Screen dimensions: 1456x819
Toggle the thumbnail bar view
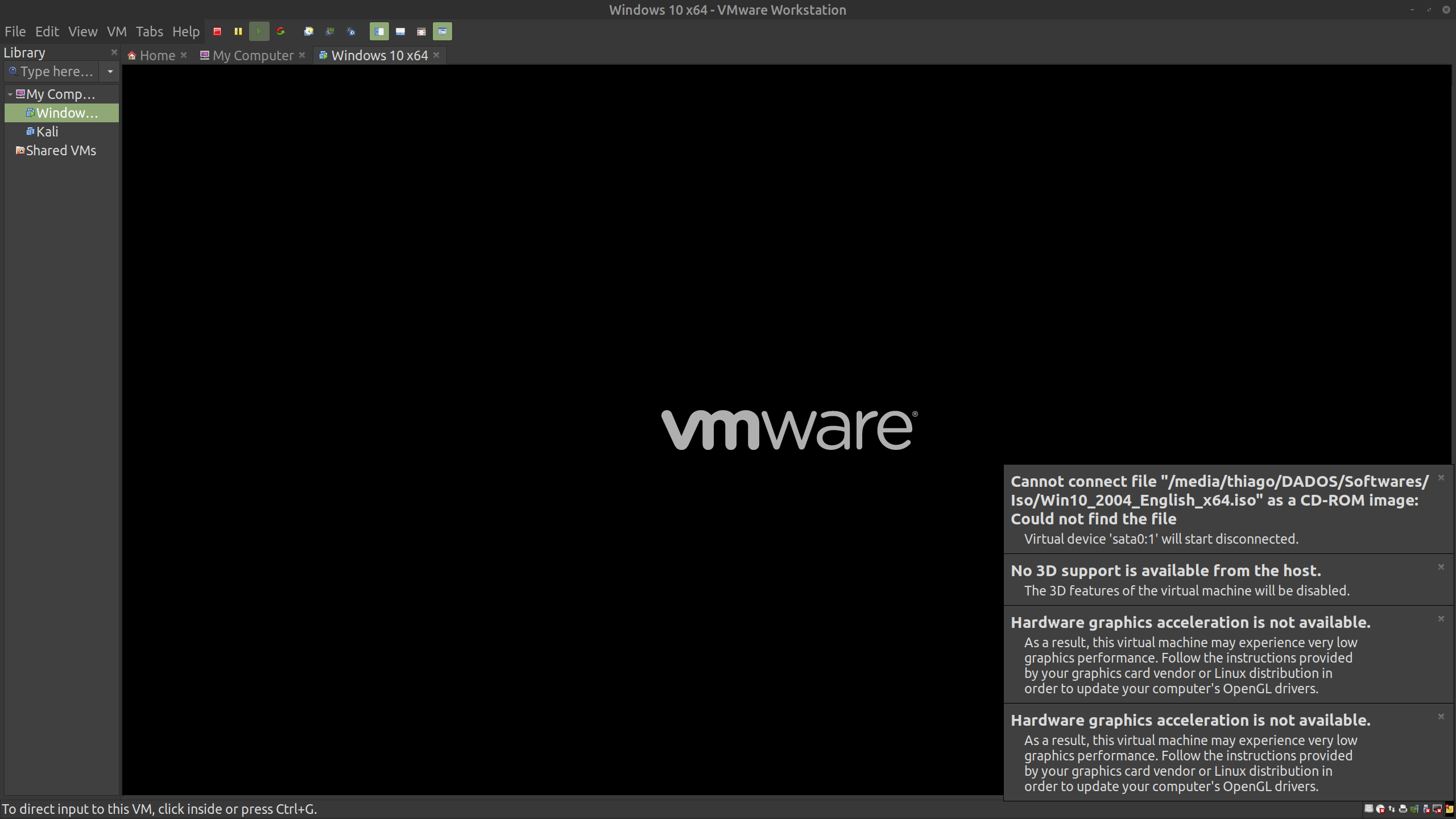[400, 31]
